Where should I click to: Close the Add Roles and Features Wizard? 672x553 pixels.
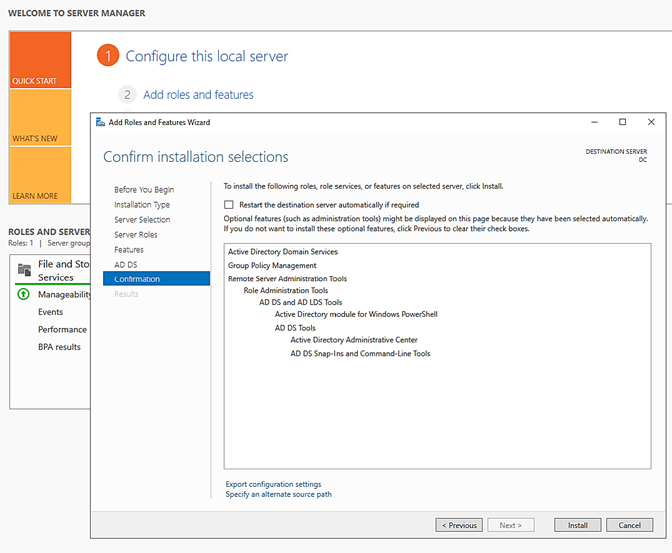pos(649,122)
